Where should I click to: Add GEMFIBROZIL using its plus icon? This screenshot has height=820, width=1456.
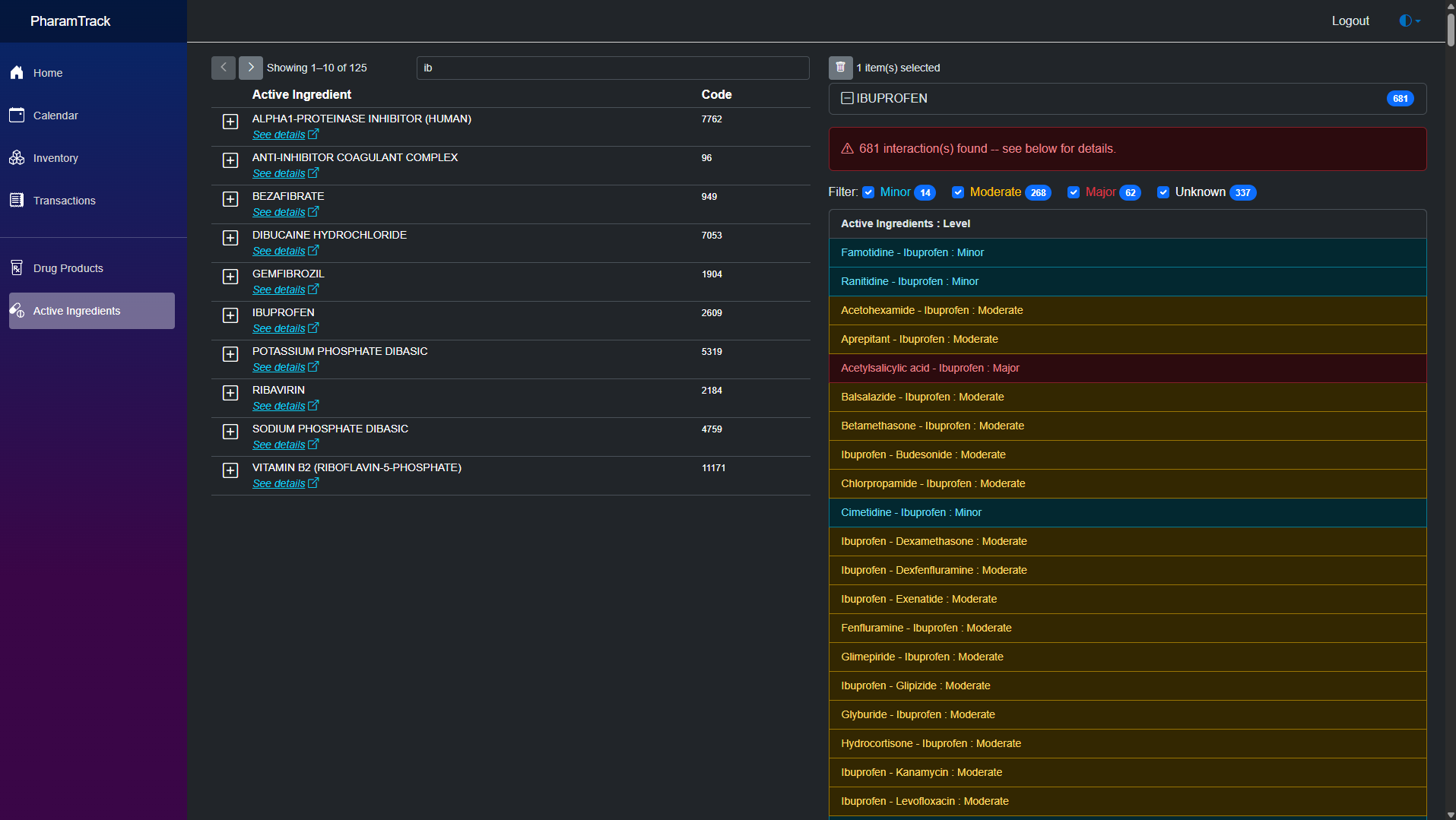click(x=230, y=277)
